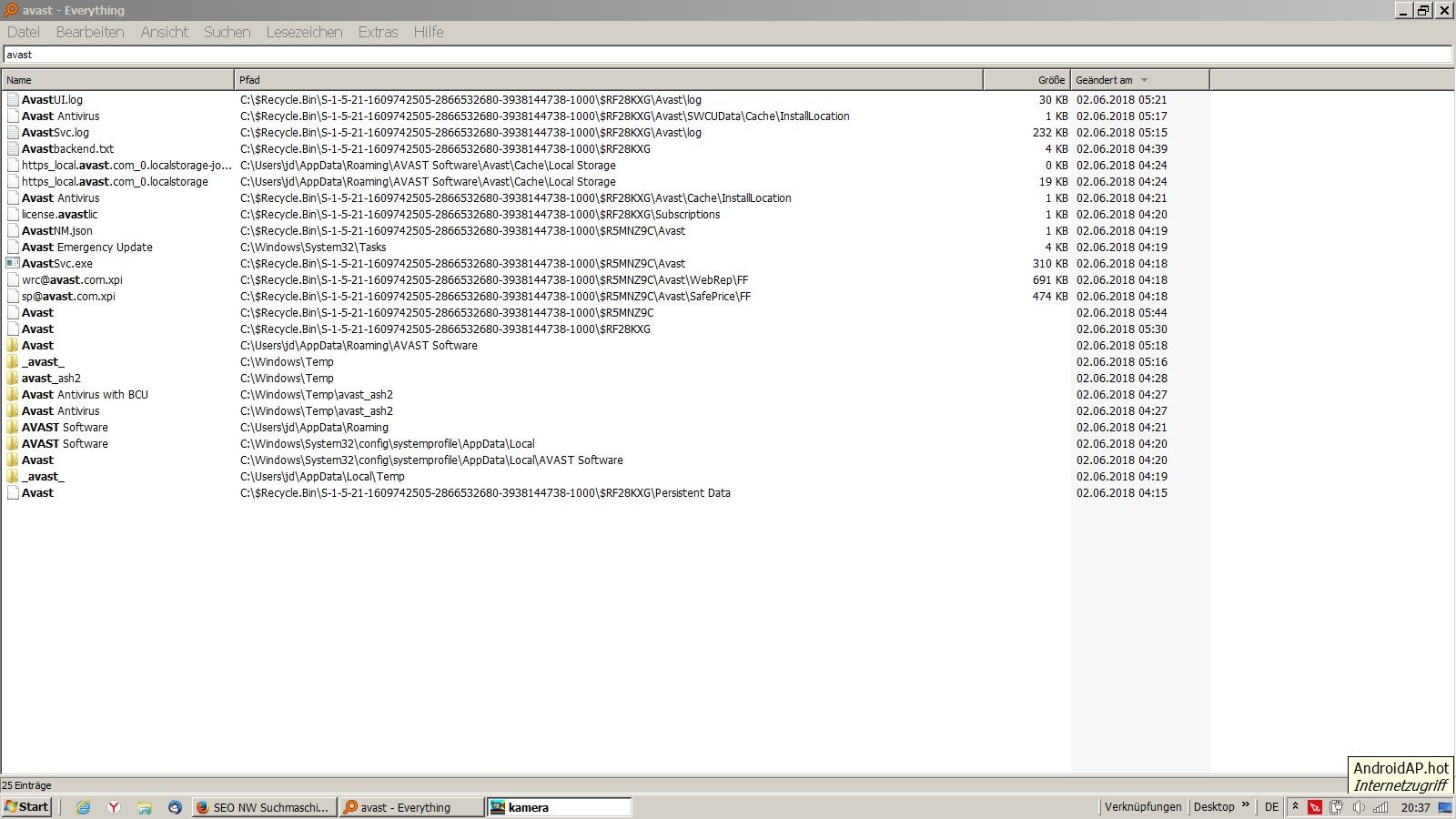1456x819 pixels.
Task: Click the red antivirus tray icon
Action: pyautogui.click(x=1315, y=807)
